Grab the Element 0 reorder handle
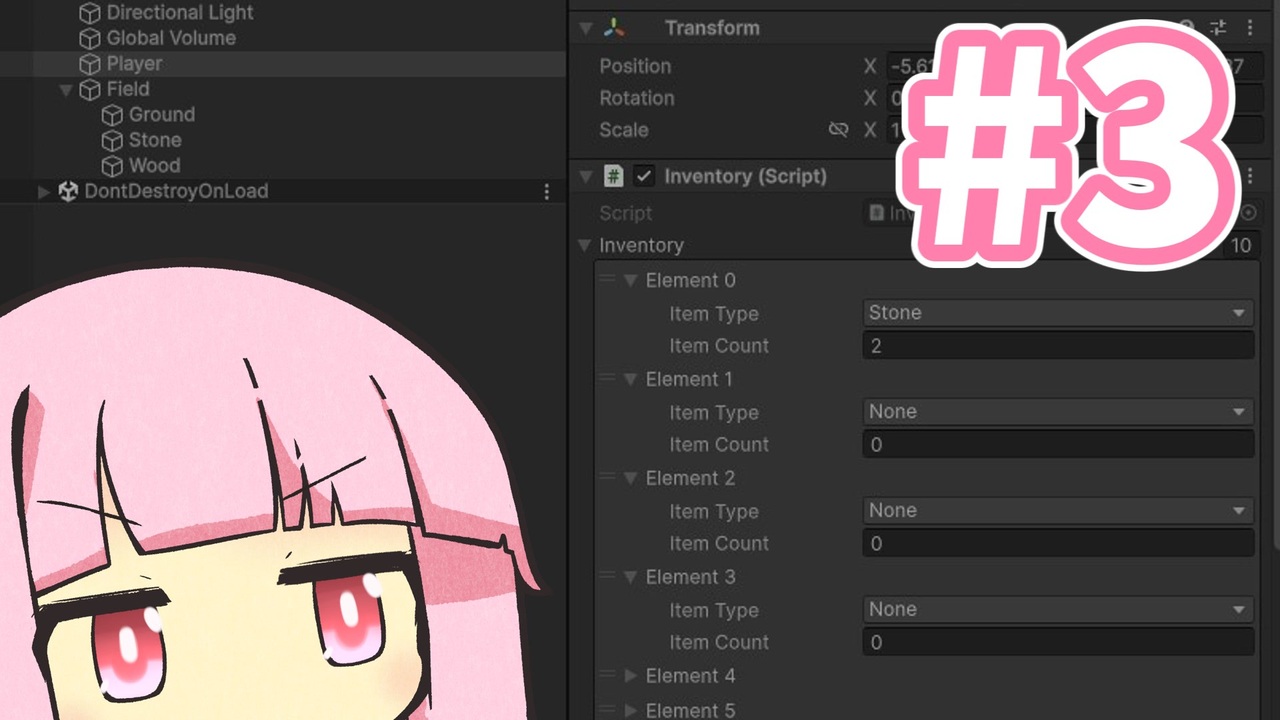The width and height of the screenshot is (1280, 720). [606, 280]
